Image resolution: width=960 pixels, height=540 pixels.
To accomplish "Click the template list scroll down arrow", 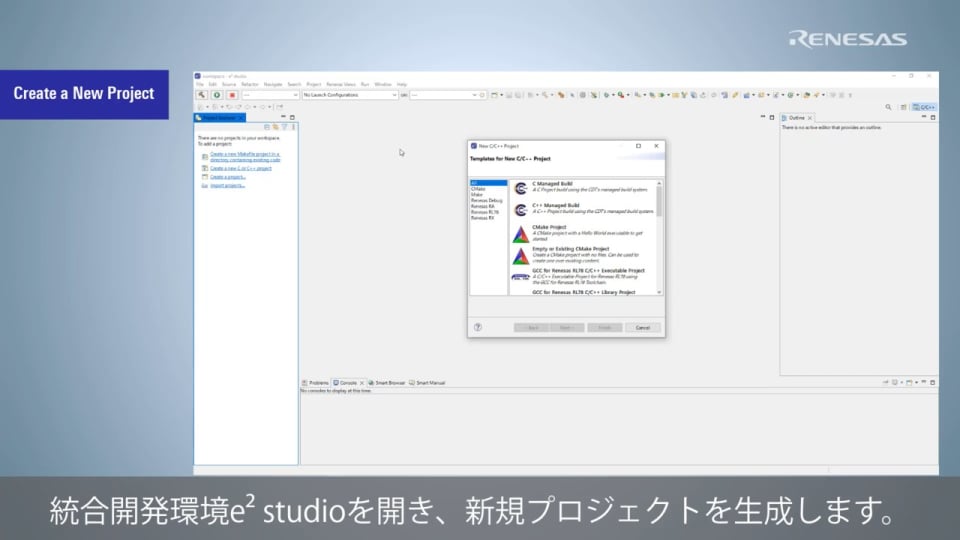I will pos(659,292).
